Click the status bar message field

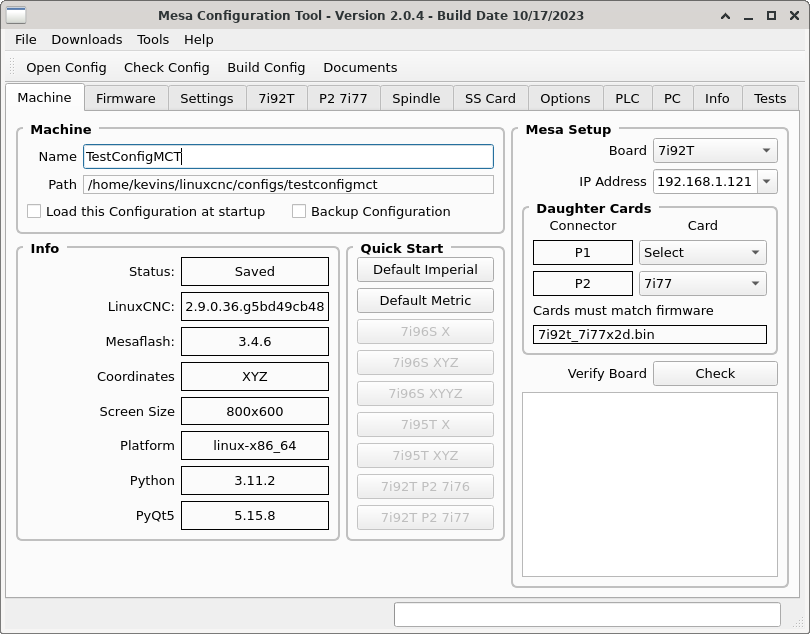[x=587, y=614]
